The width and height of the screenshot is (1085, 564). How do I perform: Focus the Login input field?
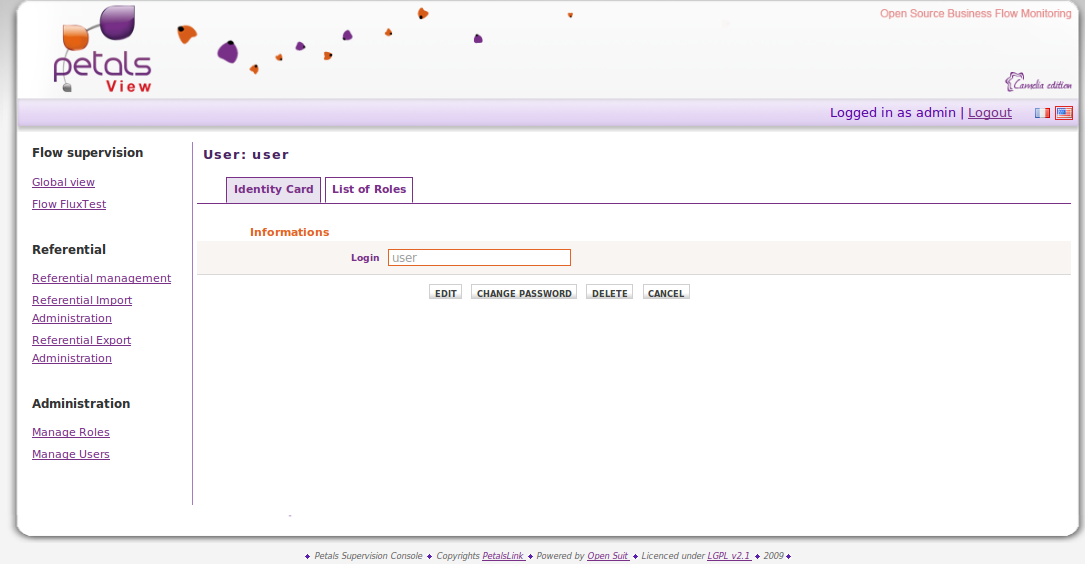click(479, 258)
